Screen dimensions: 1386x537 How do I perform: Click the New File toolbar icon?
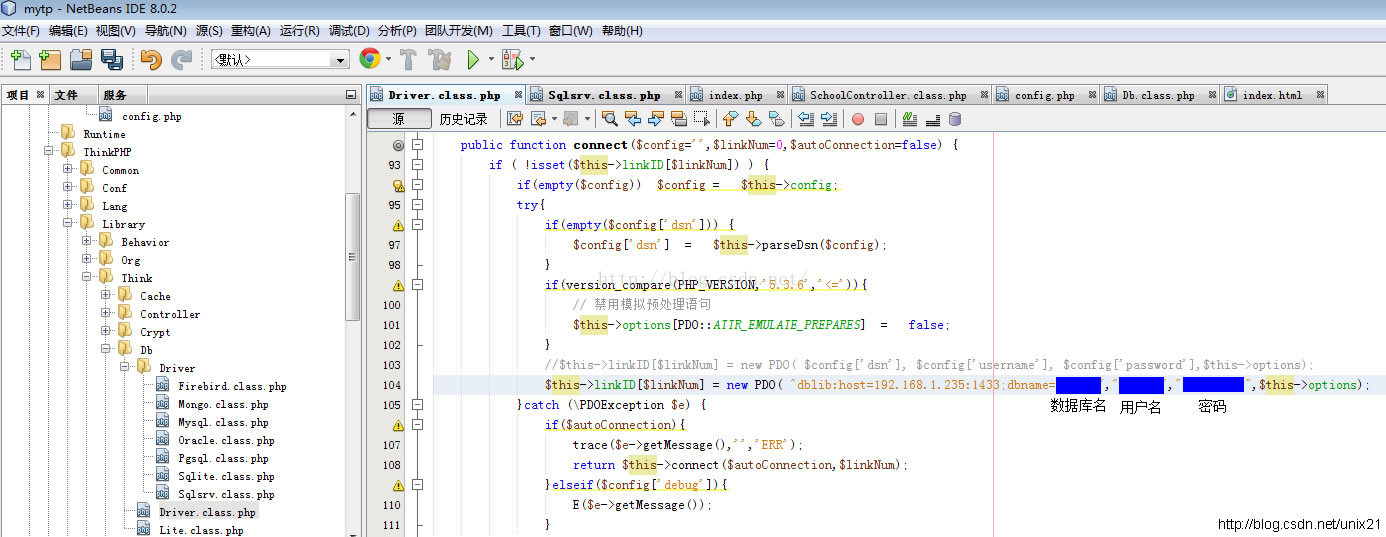pos(20,60)
